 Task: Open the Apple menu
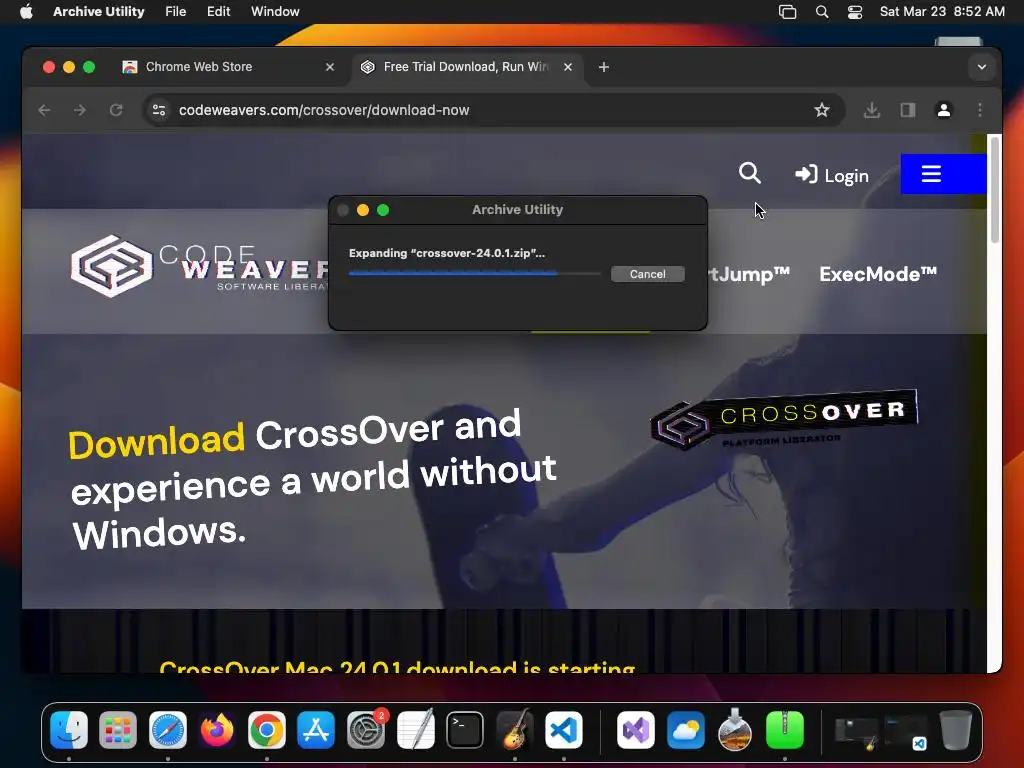click(x=26, y=12)
